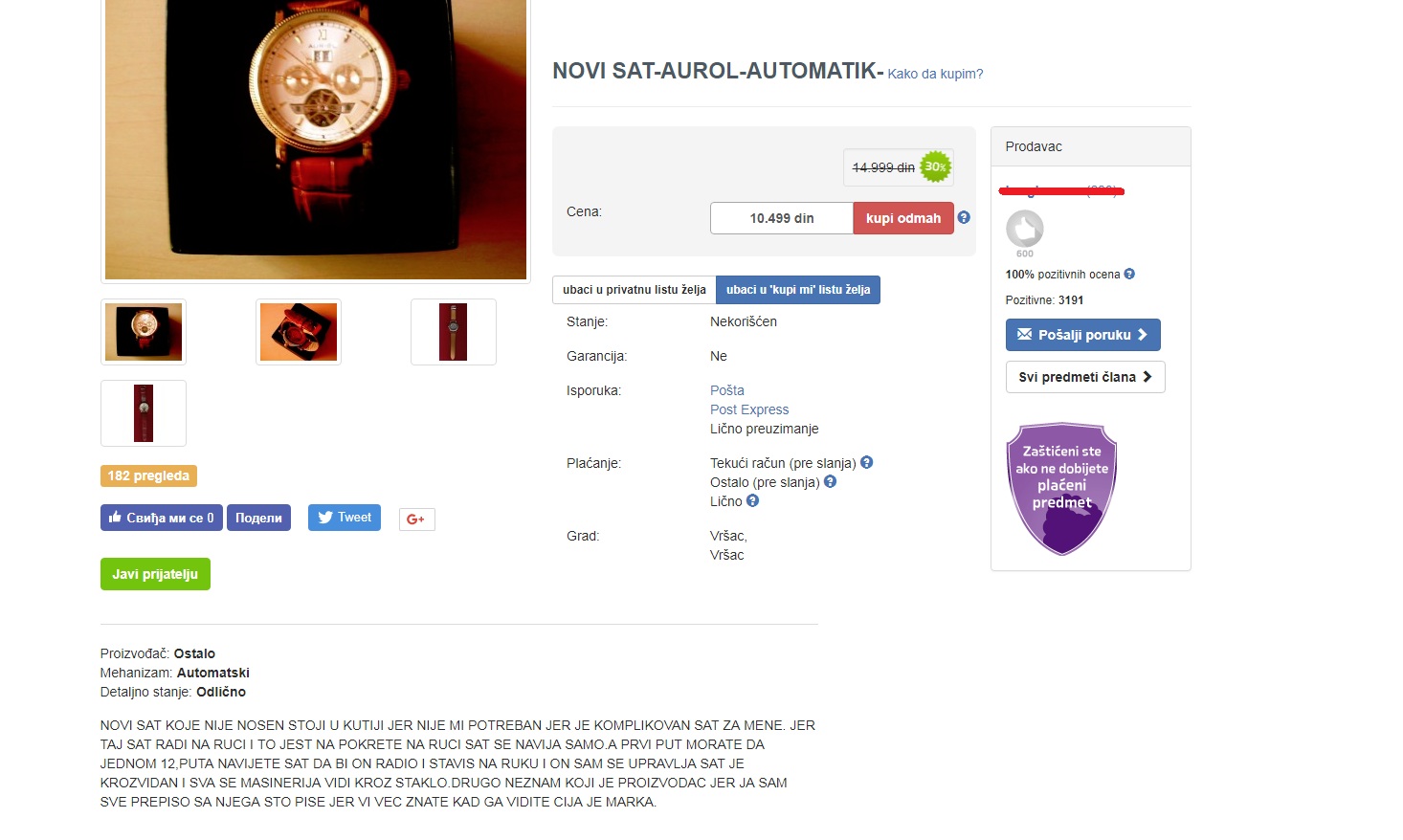1403x840 pixels.
Task: Buy now with kupi odmah button
Action: (903, 218)
